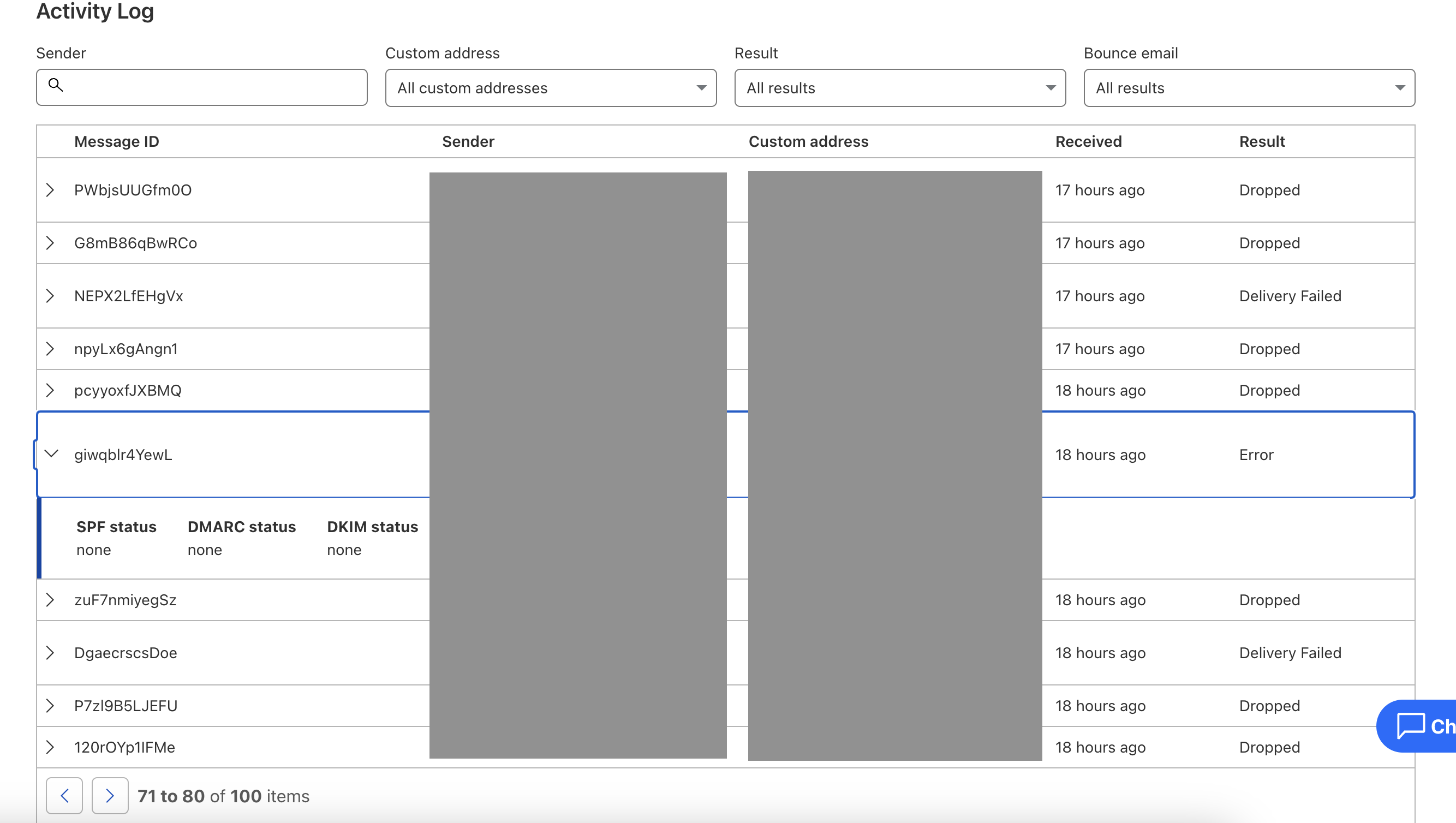This screenshot has height=823, width=1456.
Task: Expand row pcyyoxfJXBMQ chevron
Action: 50,391
